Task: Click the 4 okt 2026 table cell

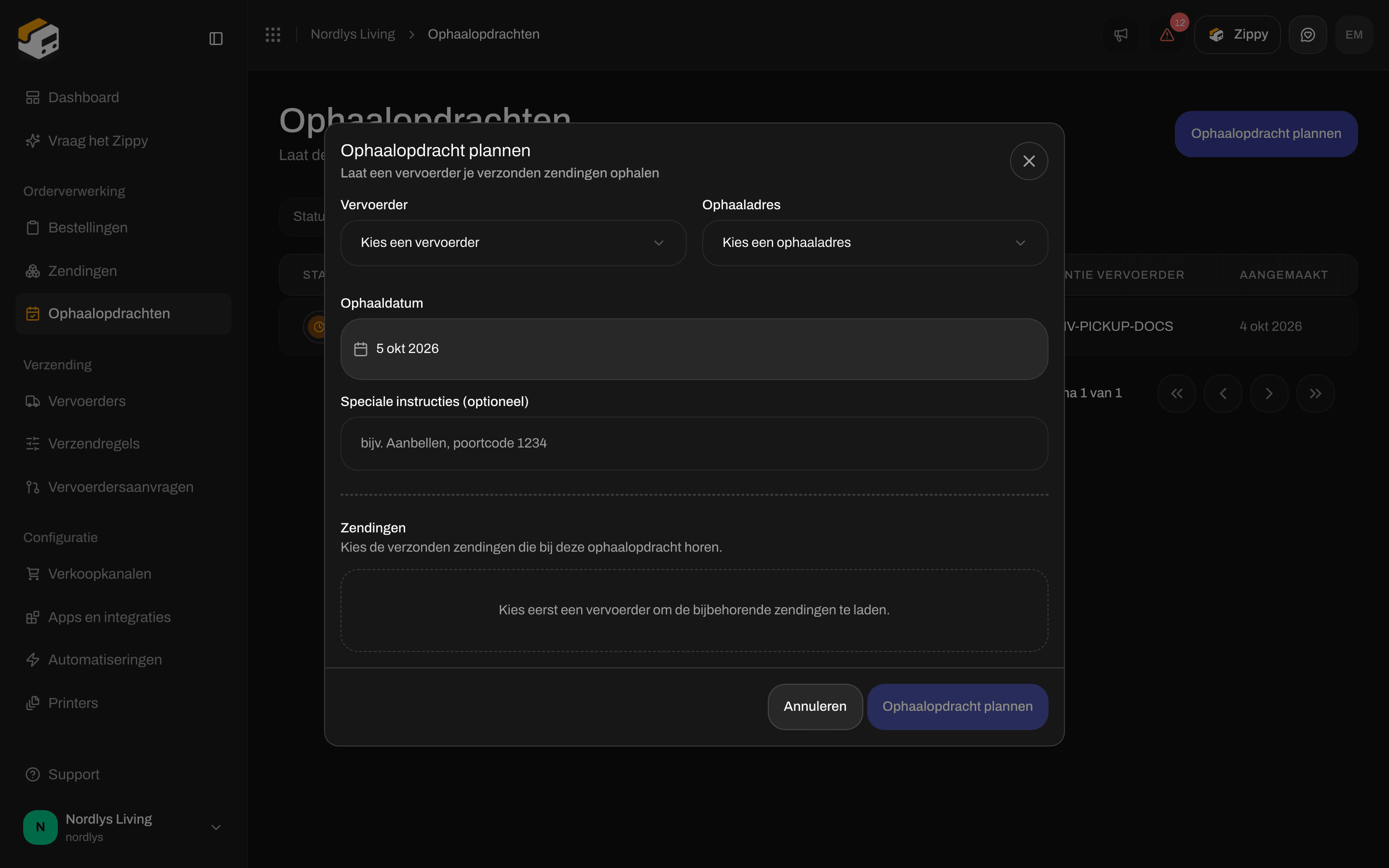Action: click(1270, 326)
